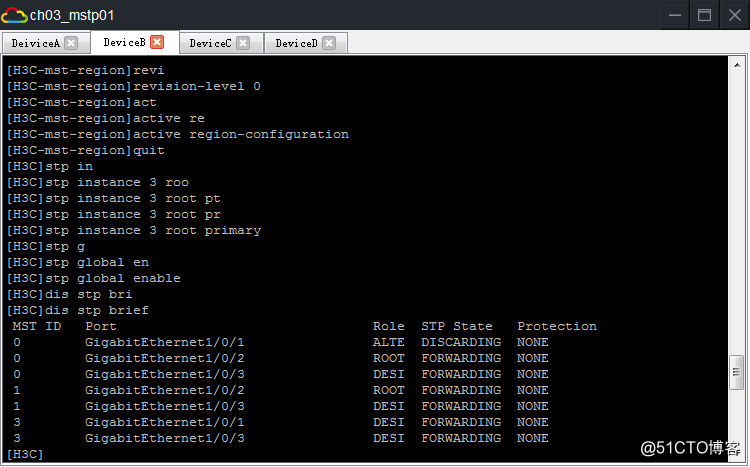Click the ALTE role entry
The image size is (750, 467).
click(x=388, y=343)
